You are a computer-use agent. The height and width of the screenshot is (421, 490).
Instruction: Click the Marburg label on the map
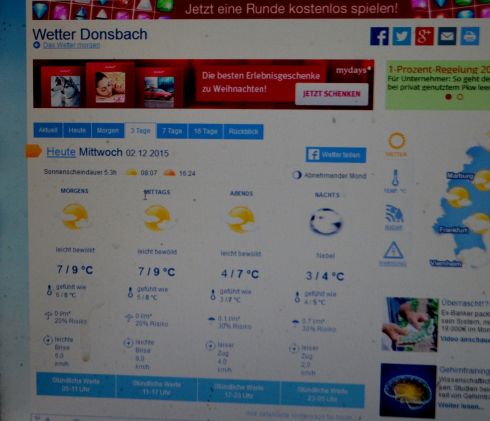(x=460, y=176)
